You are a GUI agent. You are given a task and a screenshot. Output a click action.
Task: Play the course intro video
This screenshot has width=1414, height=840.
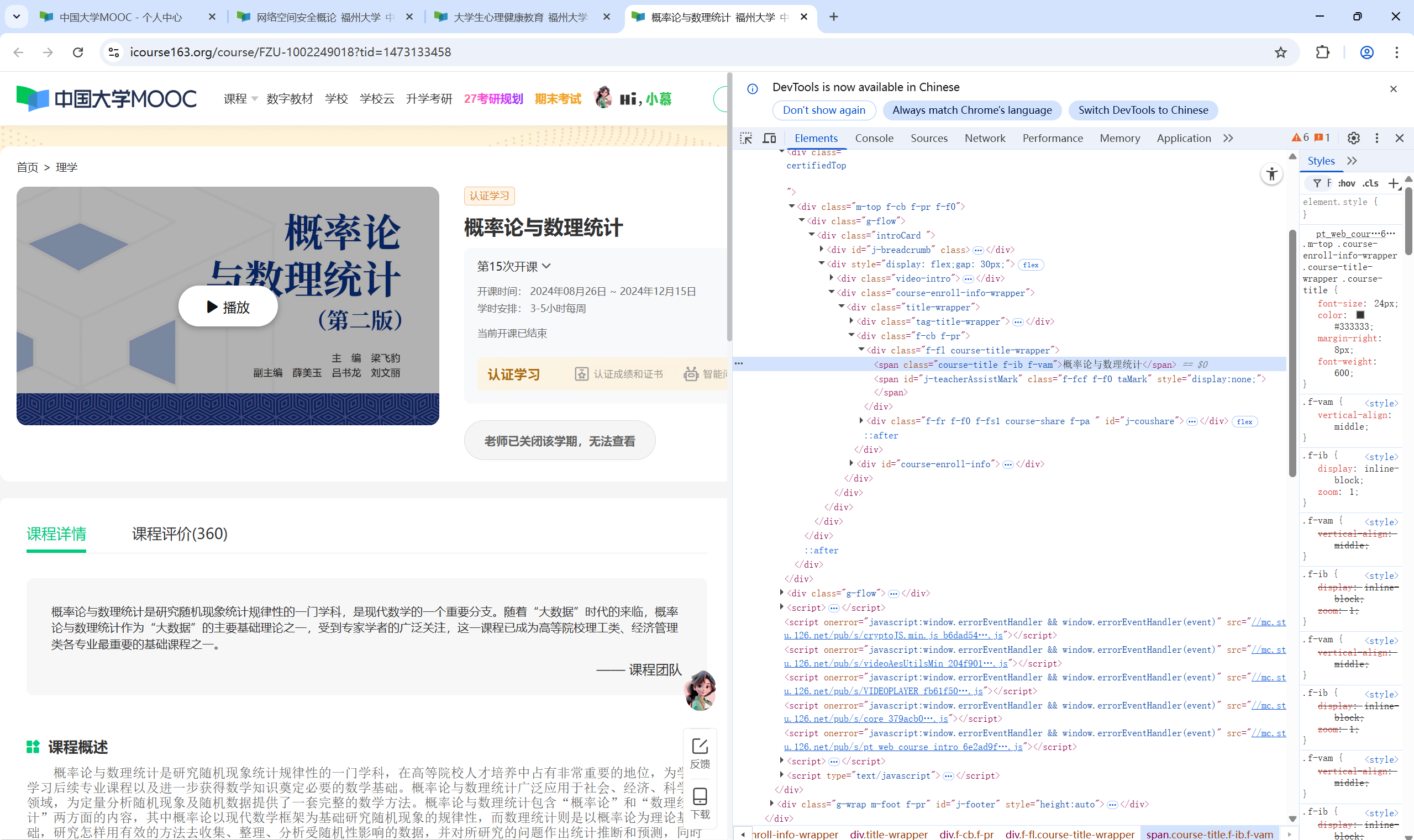[228, 307]
